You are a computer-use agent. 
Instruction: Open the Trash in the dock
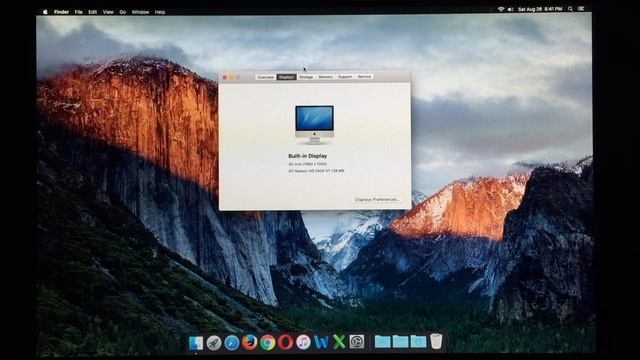tap(436, 341)
